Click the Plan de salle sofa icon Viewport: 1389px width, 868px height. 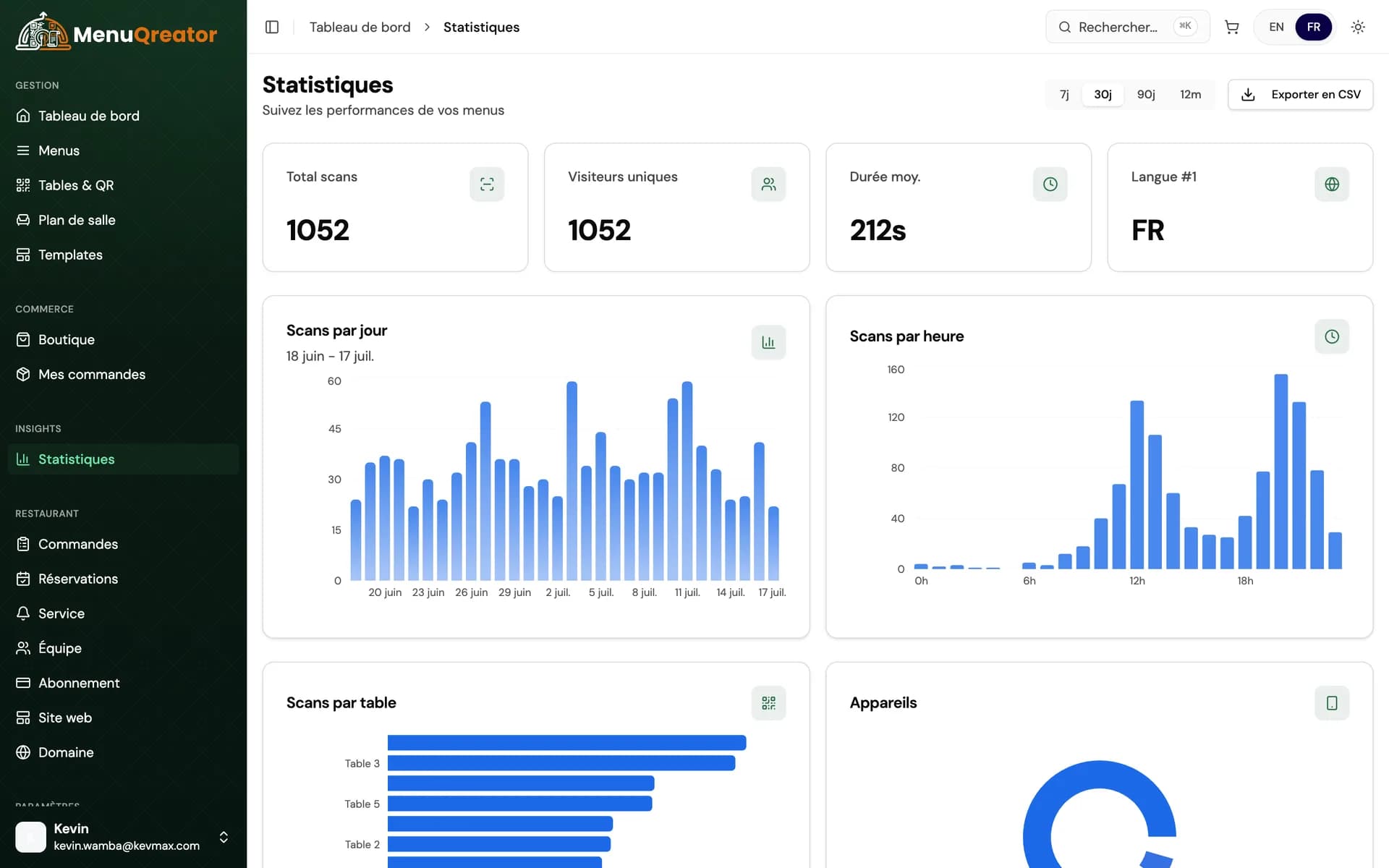point(23,220)
